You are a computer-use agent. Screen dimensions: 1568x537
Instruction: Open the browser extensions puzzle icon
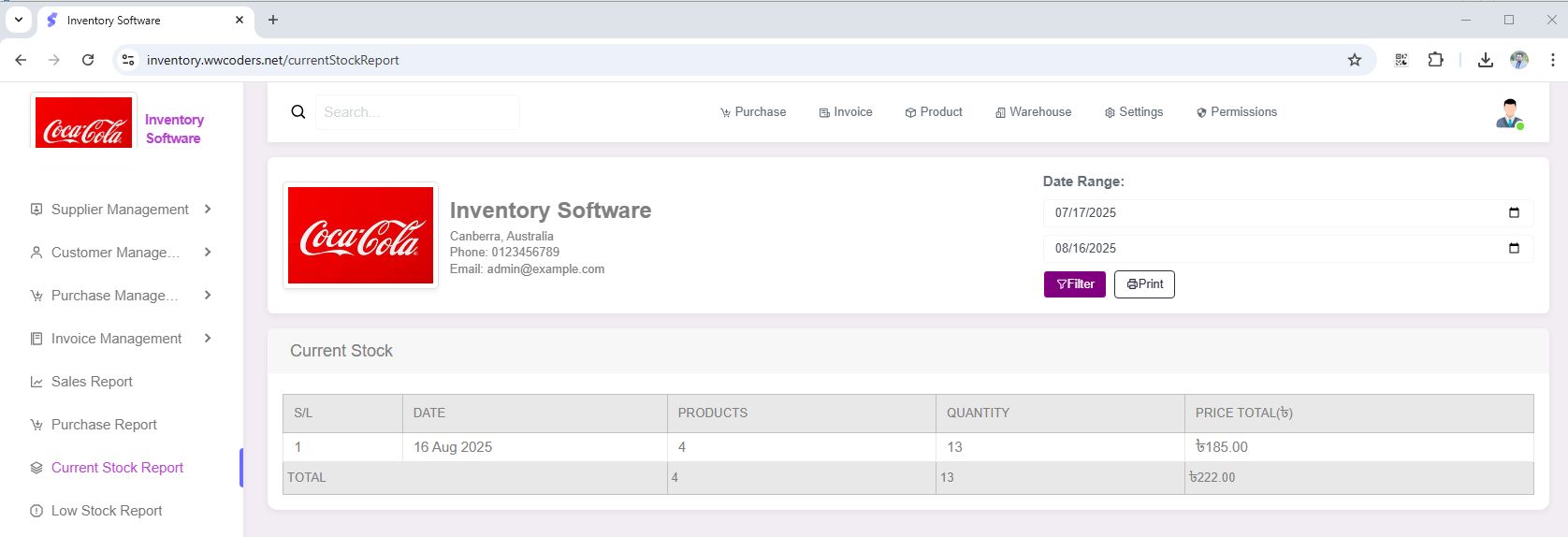[x=1435, y=60]
